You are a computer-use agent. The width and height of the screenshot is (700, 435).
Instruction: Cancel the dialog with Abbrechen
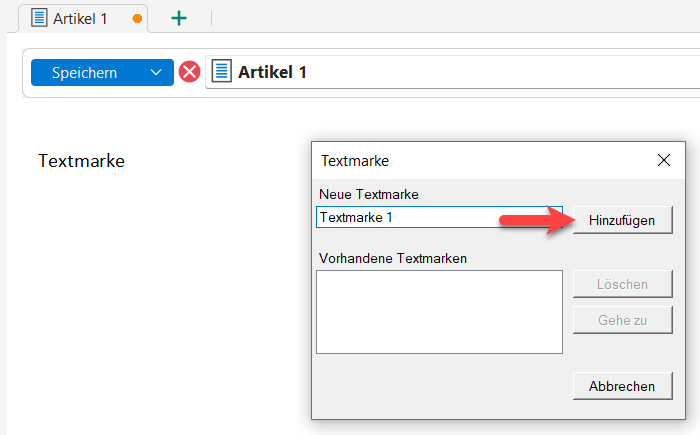622,385
